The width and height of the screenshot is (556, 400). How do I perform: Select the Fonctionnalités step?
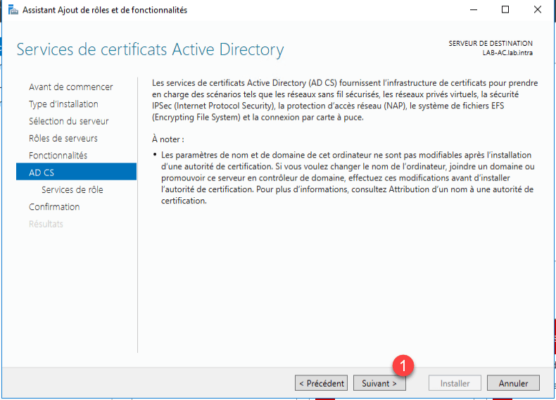click(58, 155)
